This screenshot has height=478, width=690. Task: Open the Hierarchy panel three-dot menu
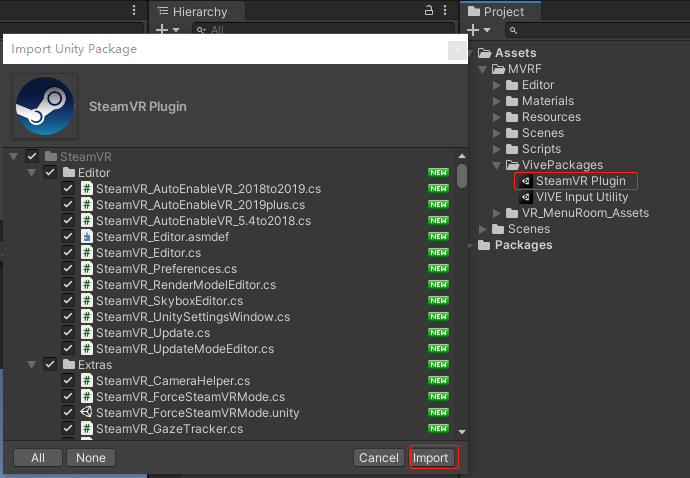445,10
